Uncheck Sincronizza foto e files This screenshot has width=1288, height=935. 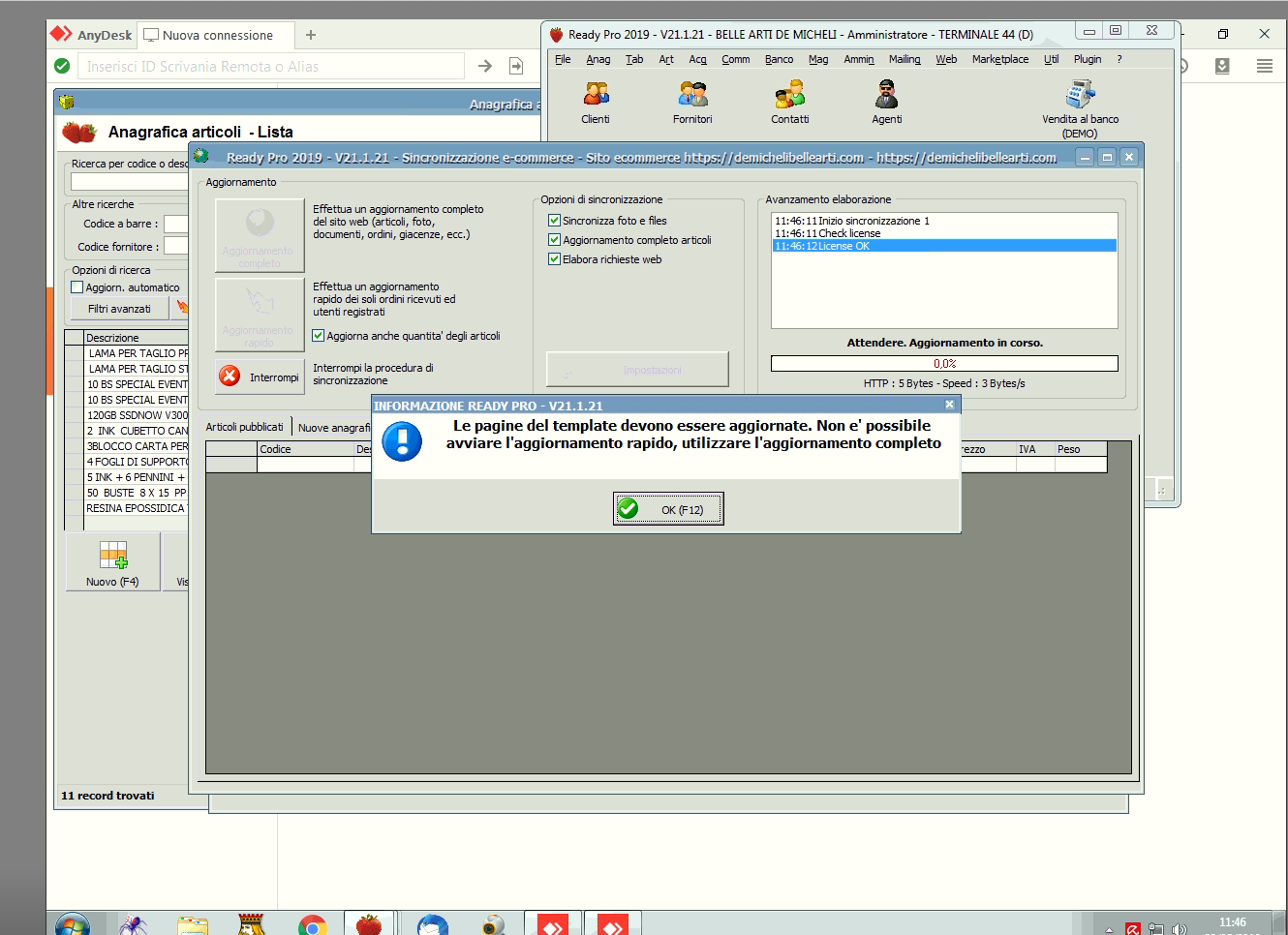coord(555,221)
